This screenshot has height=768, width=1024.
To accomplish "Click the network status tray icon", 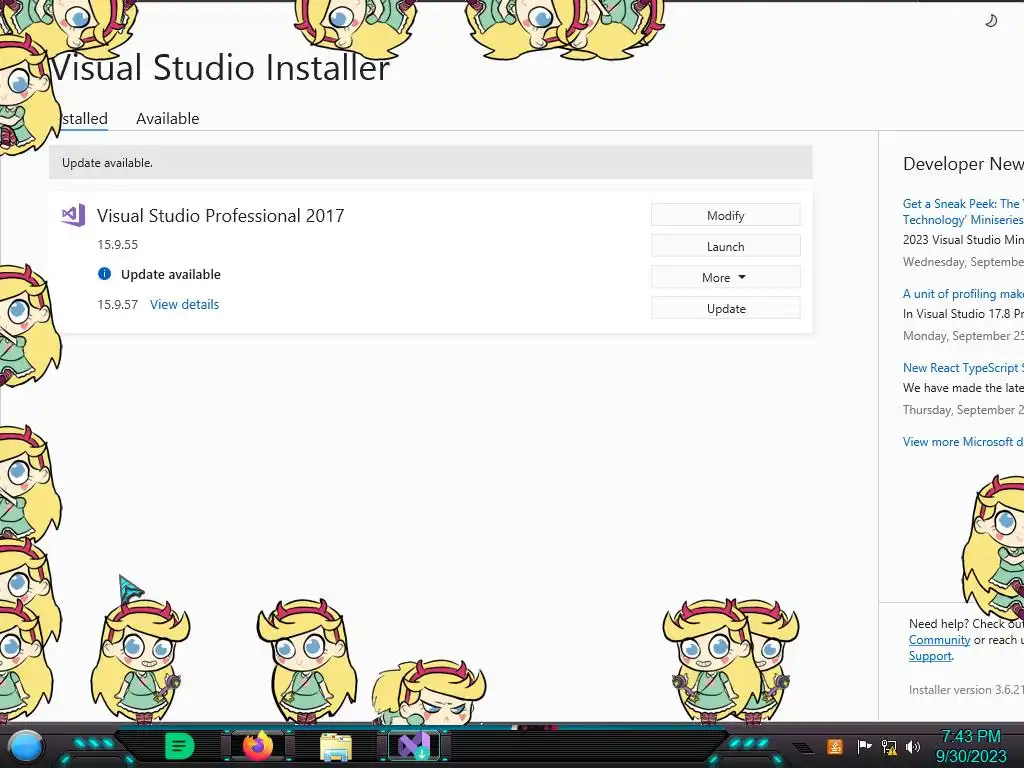I will click(889, 747).
